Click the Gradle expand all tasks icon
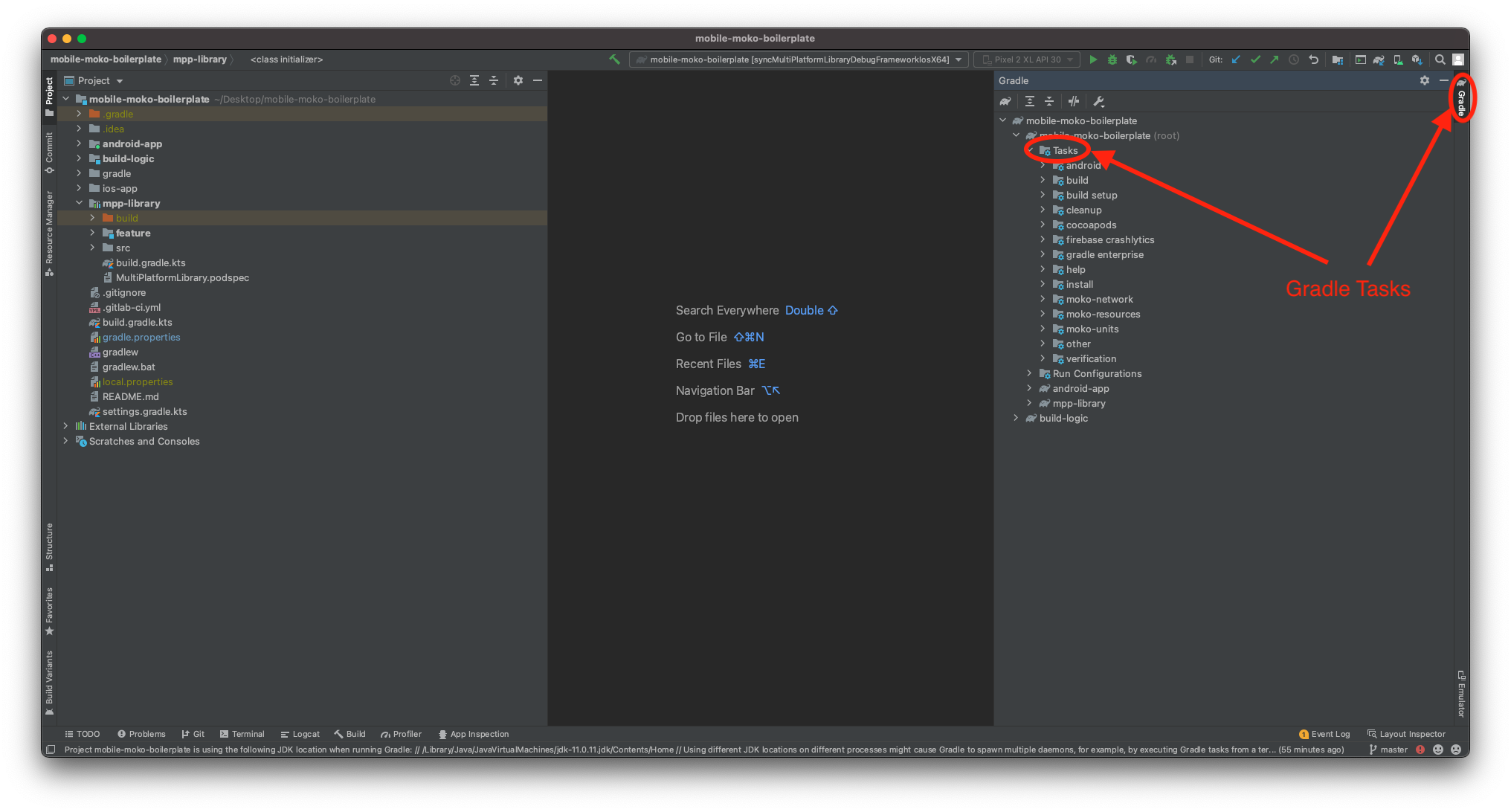Viewport: 1511px width, 812px height. pos(1030,102)
